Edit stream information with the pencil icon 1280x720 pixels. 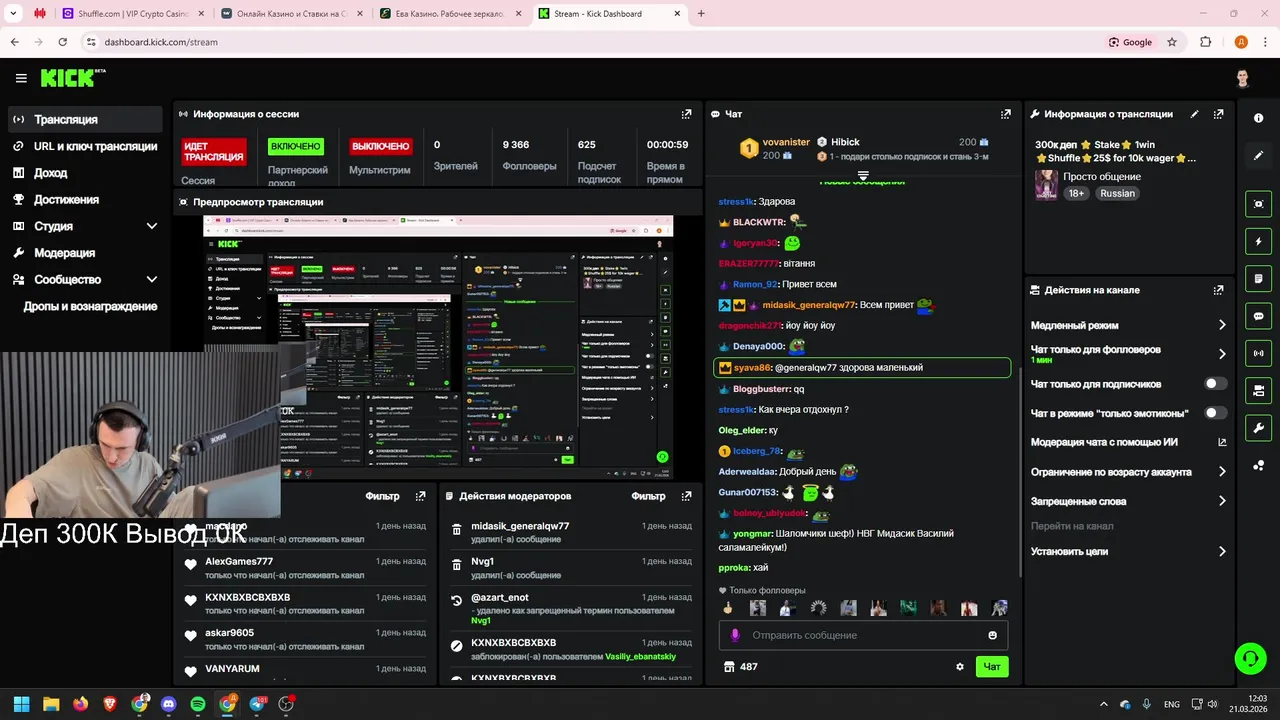1194,114
